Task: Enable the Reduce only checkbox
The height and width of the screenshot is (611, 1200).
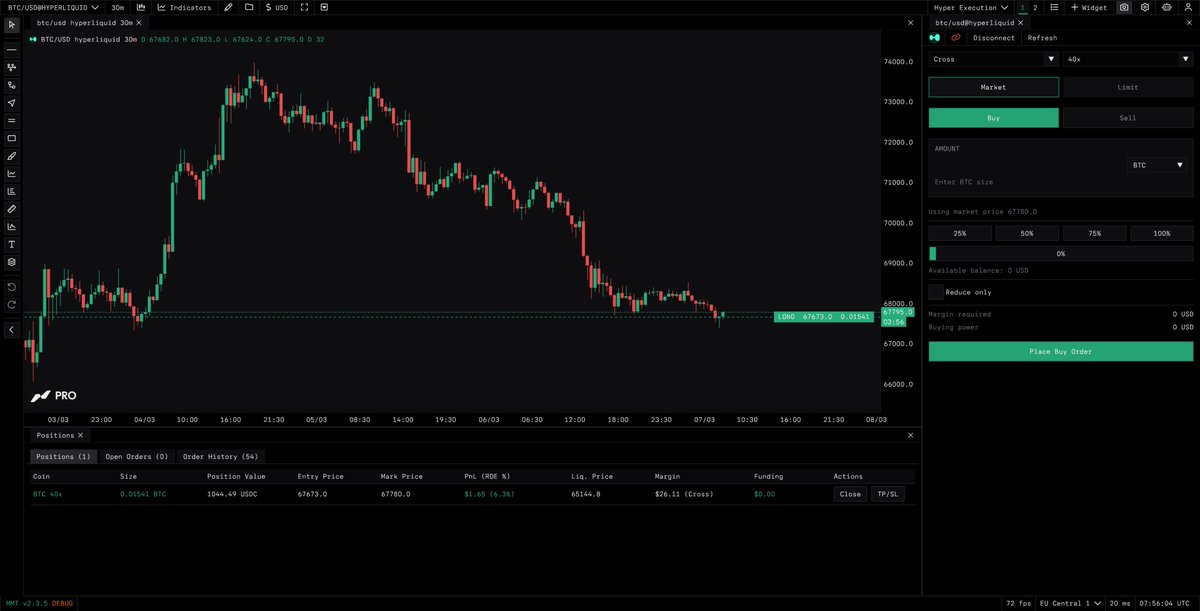Action: tap(936, 292)
